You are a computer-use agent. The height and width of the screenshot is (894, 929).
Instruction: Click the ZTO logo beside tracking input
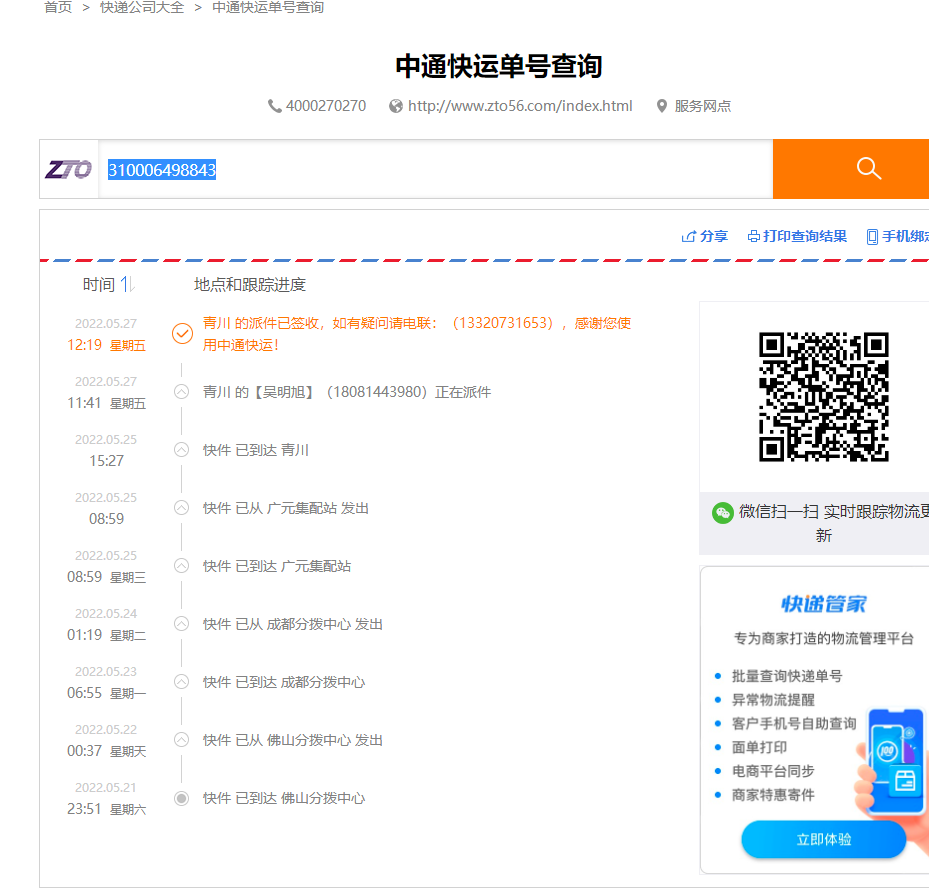[x=69, y=169]
